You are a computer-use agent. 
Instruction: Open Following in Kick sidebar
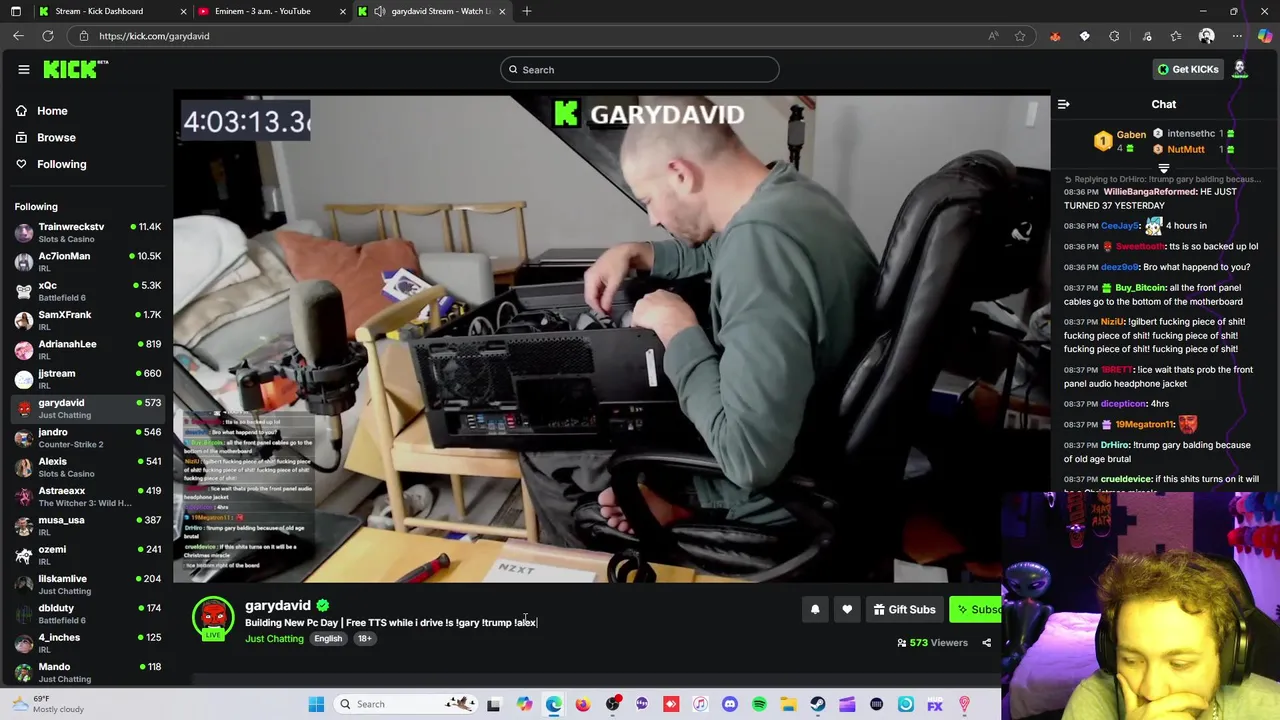[x=61, y=164]
